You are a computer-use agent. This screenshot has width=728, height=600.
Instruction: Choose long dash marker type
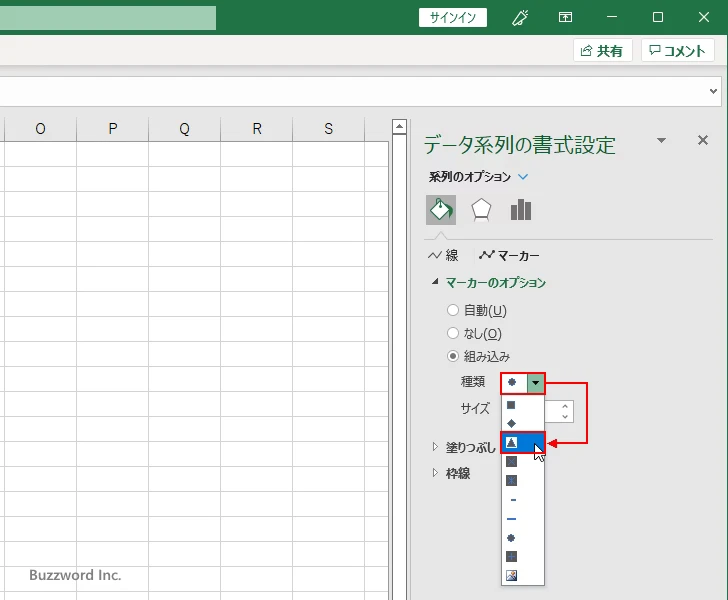coord(511,519)
